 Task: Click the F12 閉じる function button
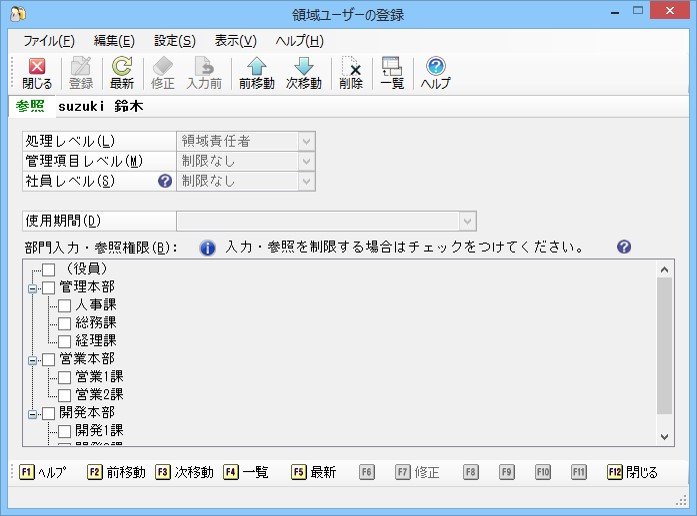[x=632, y=472]
